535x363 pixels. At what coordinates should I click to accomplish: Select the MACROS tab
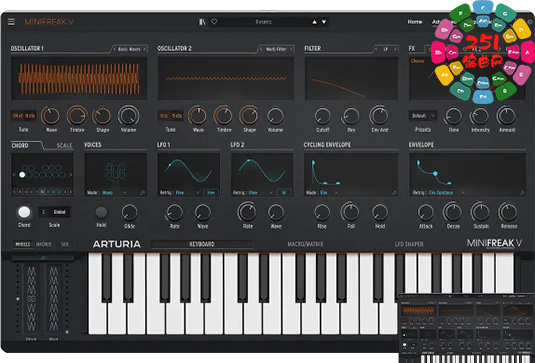(44, 244)
